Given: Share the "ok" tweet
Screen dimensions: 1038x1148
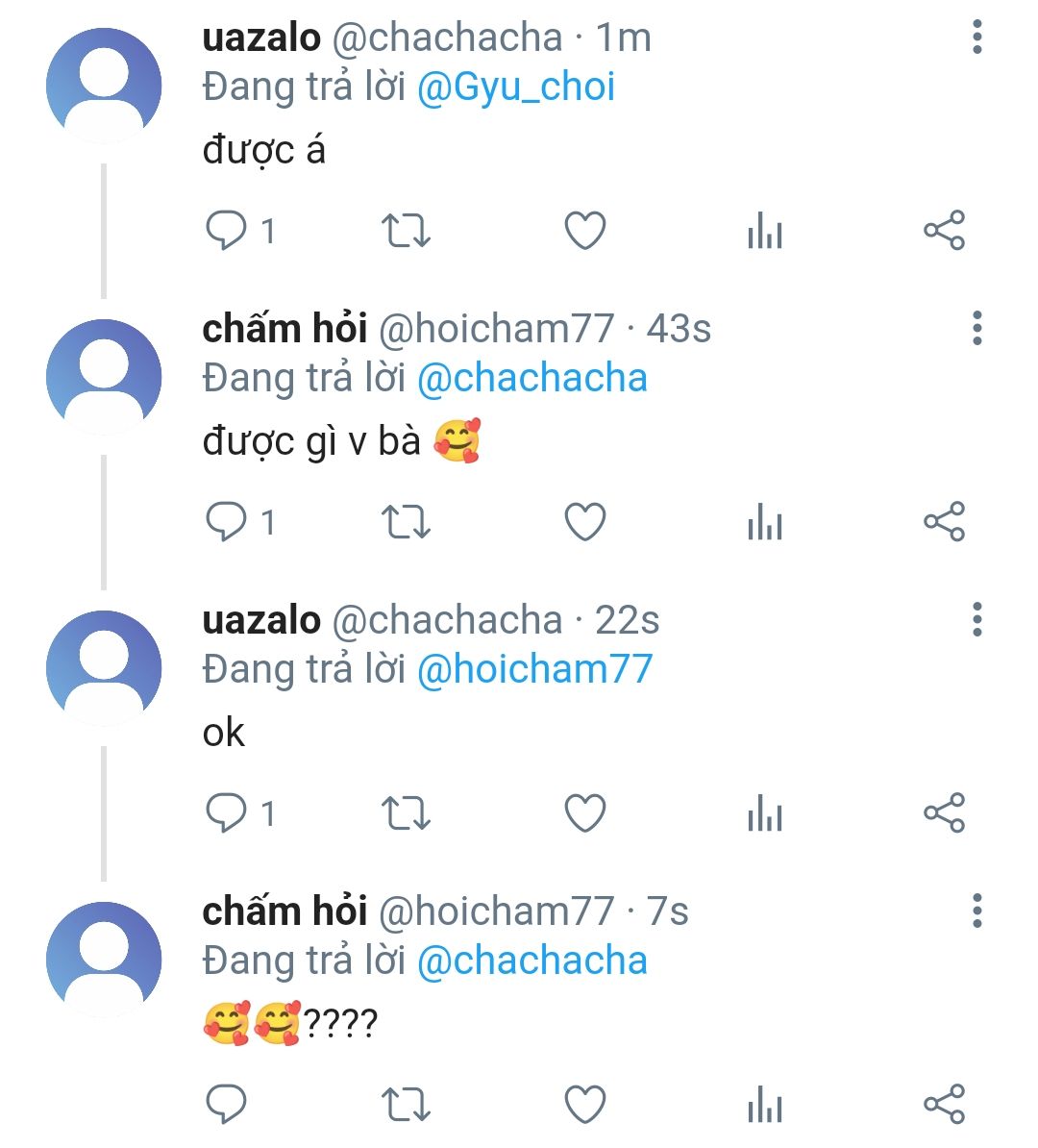Looking at the screenshot, I should point(944,813).
